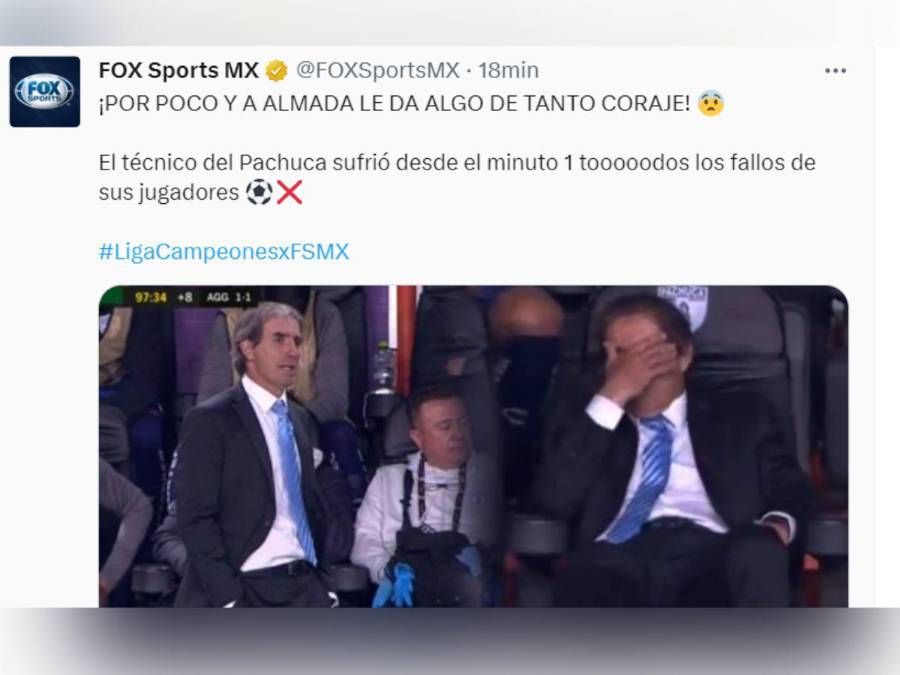This screenshot has width=900, height=675.
Task: Click the AGG 1-1 aggregate score overlay
Action: (229, 297)
